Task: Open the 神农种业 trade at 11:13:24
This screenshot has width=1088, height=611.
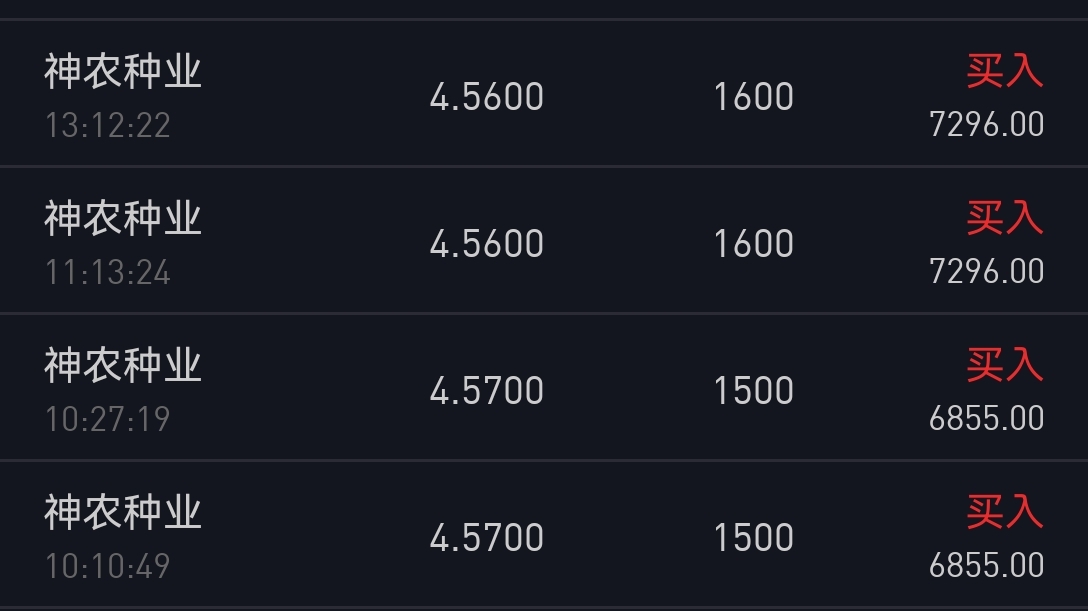Action: pyautogui.click(x=544, y=240)
